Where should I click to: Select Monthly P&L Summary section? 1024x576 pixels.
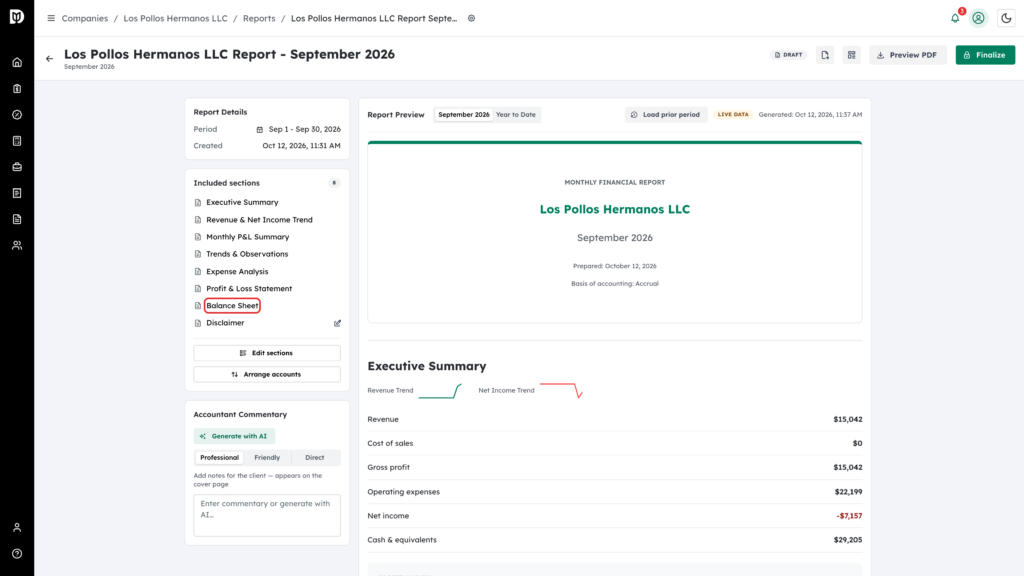[248, 236]
